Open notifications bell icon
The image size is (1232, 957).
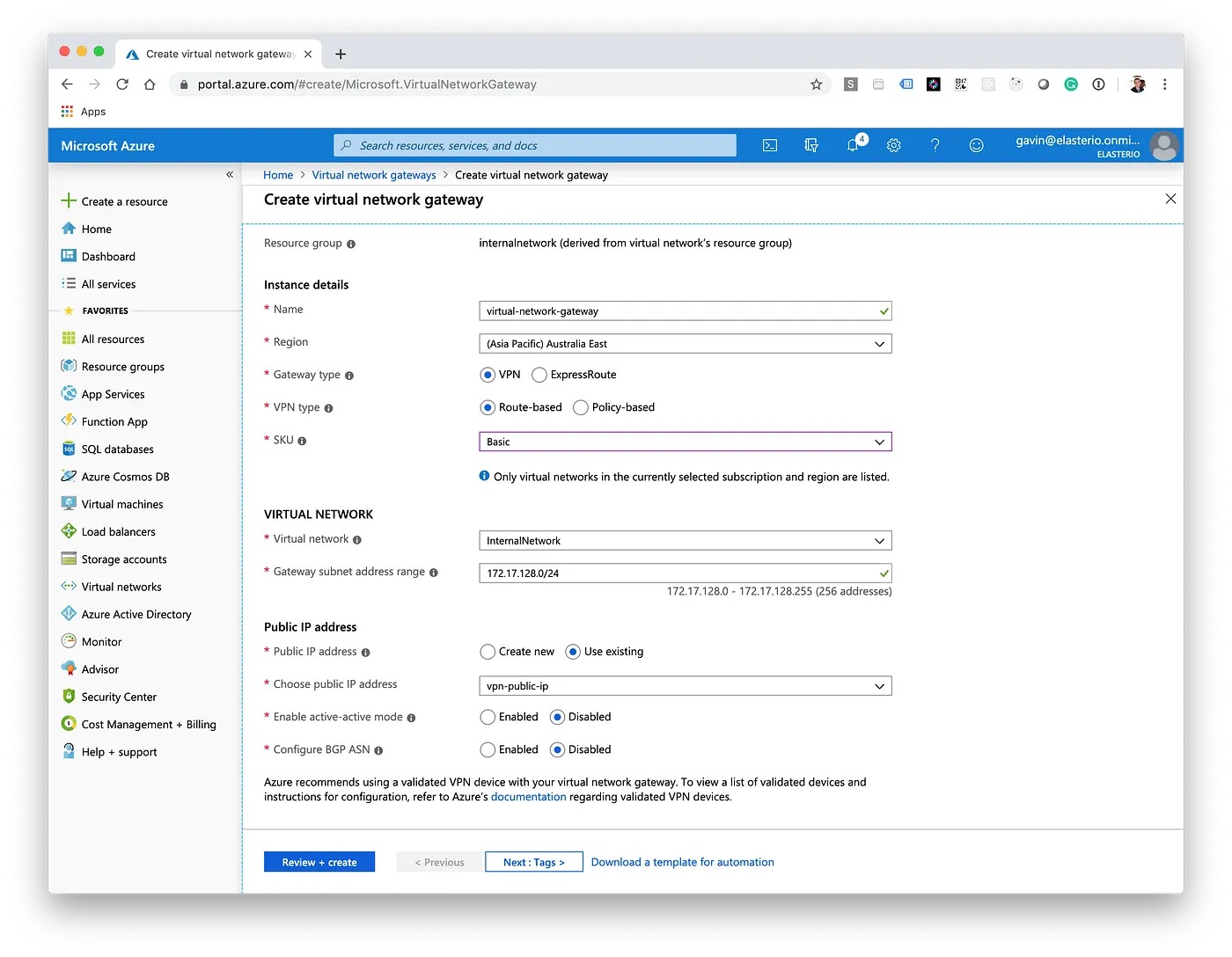pos(854,144)
